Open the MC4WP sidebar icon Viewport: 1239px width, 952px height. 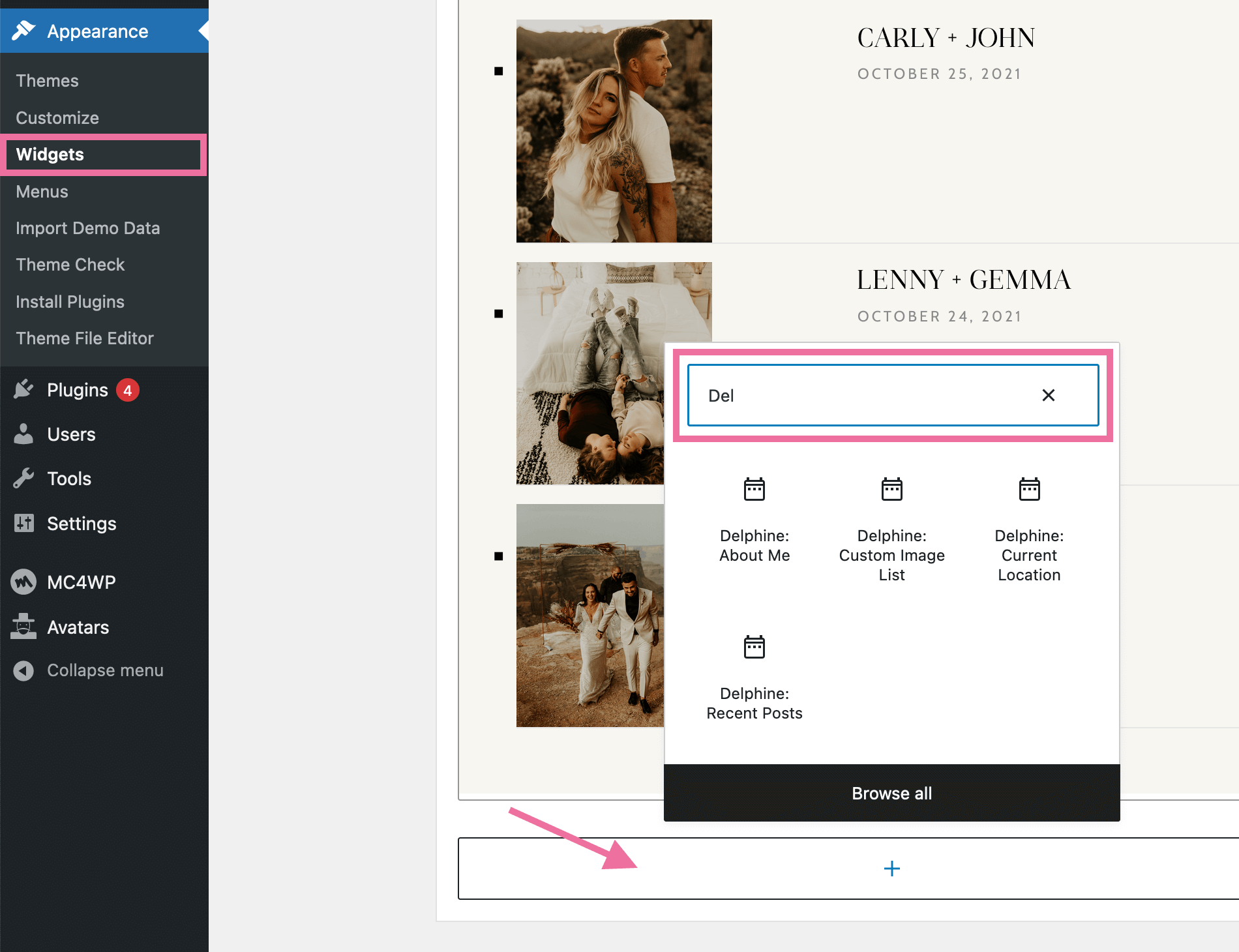23,582
